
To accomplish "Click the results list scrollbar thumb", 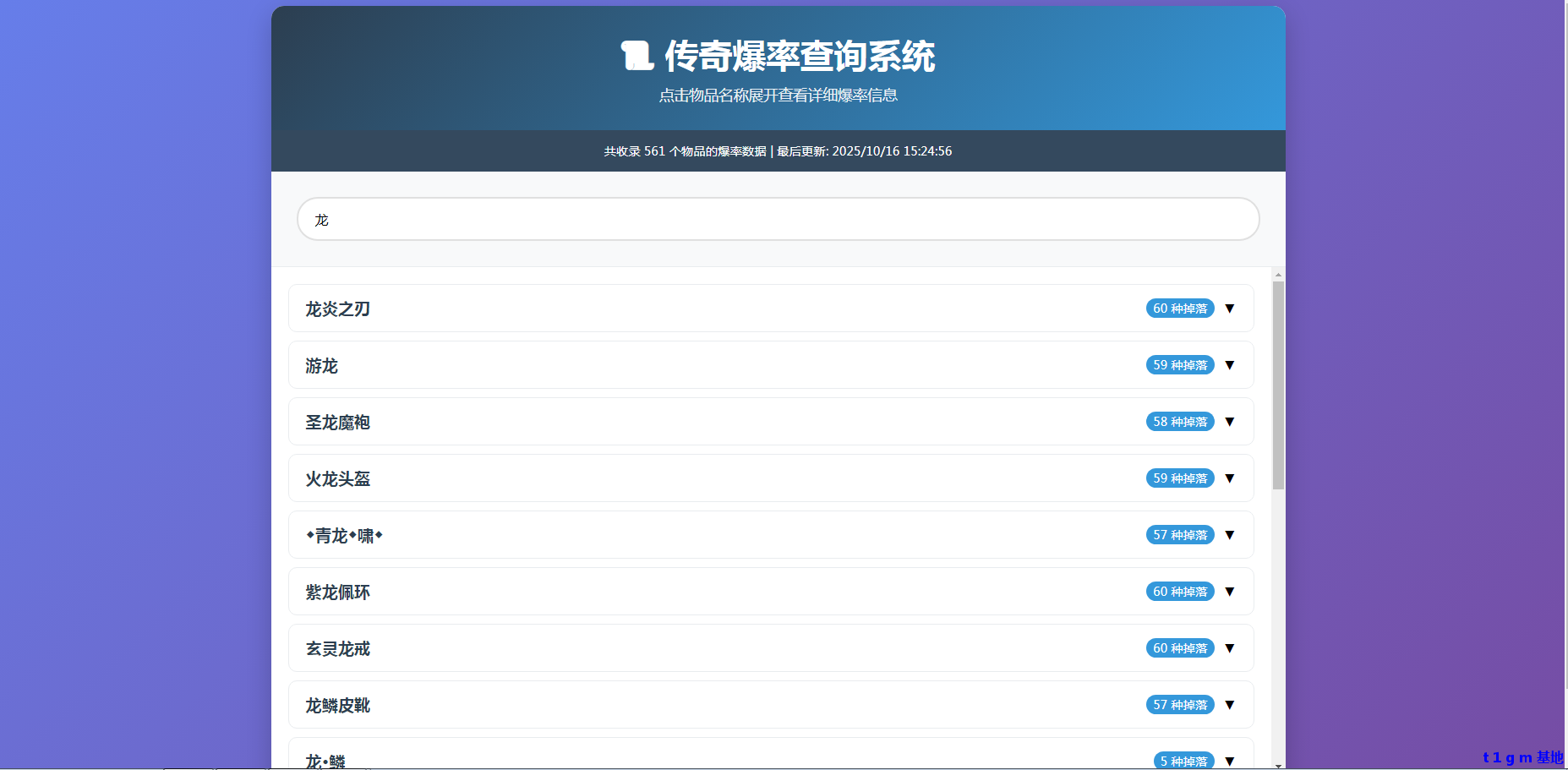I will coord(1278,385).
